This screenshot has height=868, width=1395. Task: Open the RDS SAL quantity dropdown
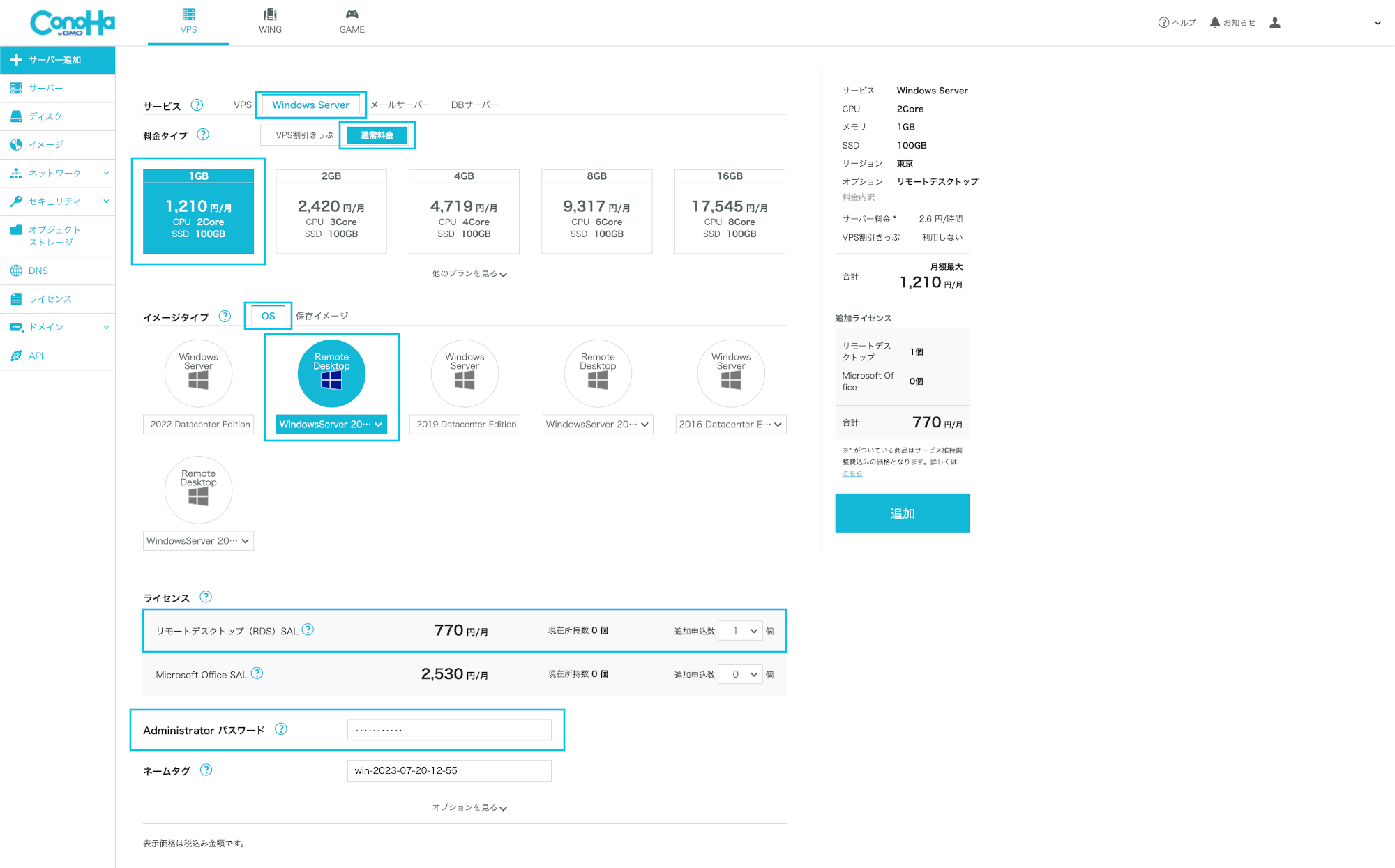point(740,631)
